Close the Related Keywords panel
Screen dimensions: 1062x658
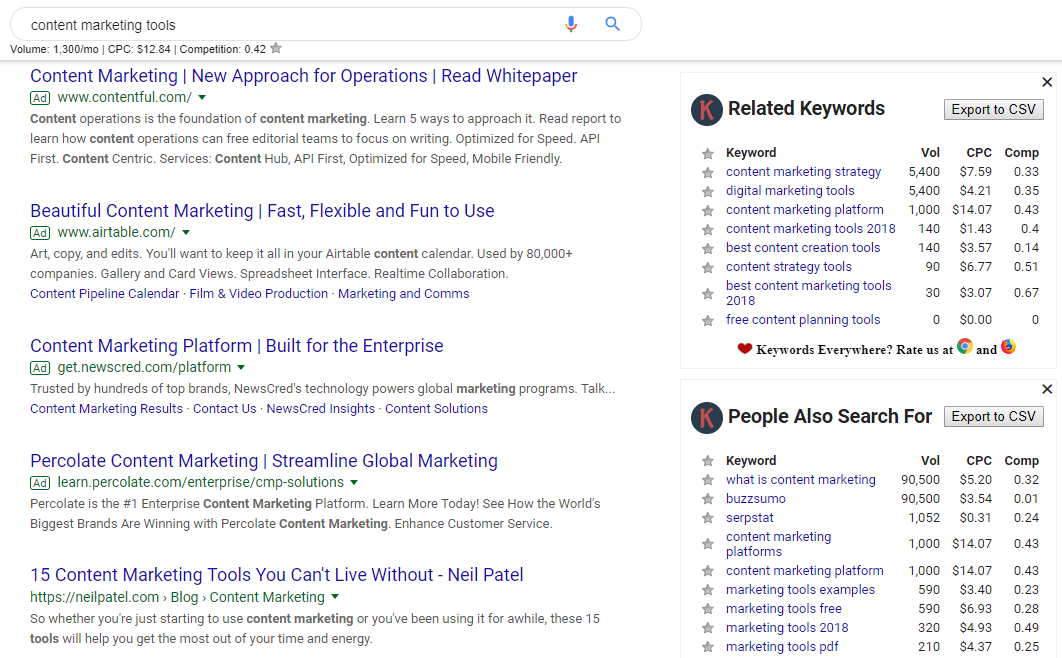pyautogui.click(x=1047, y=82)
